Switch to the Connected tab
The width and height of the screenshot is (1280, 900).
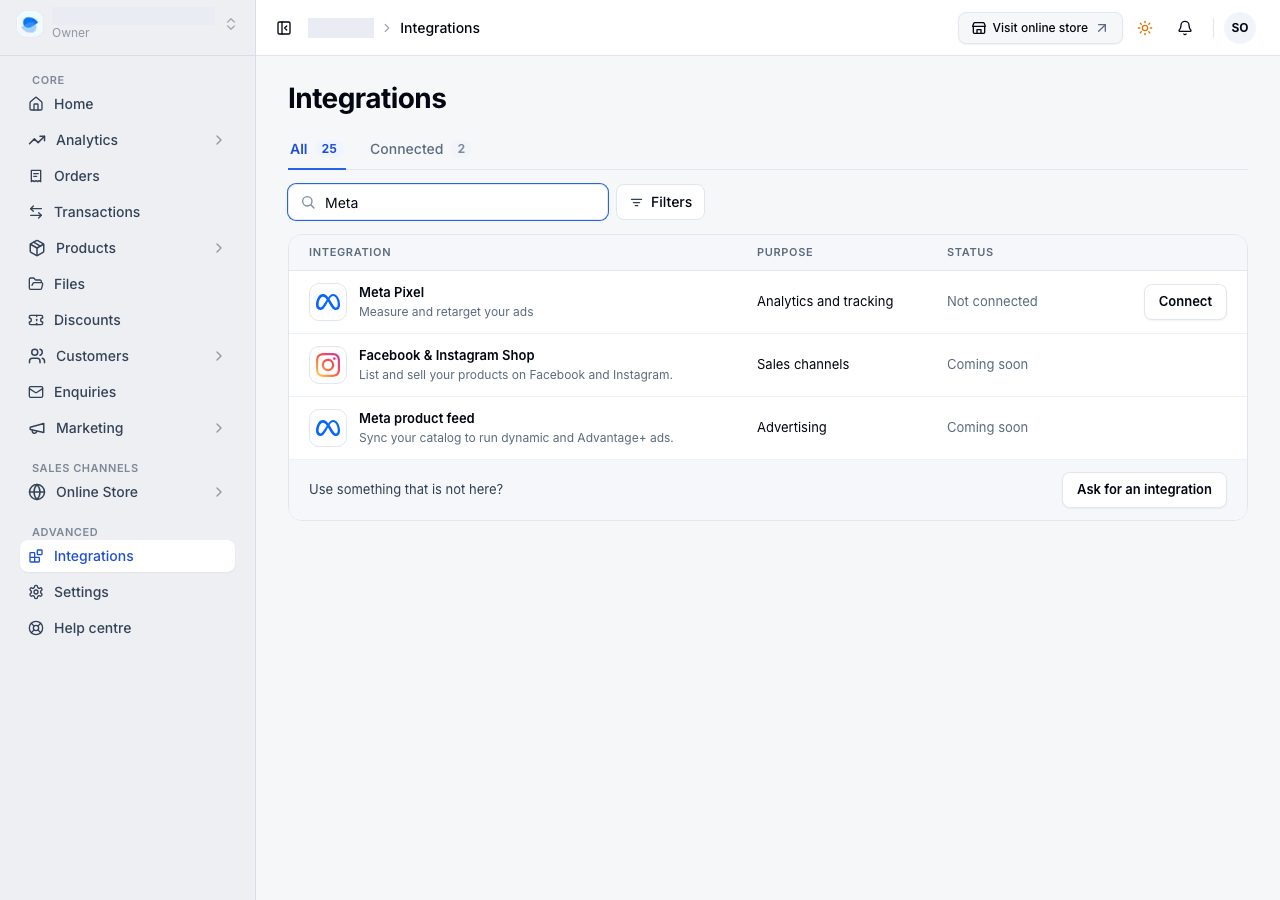tap(419, 149)
